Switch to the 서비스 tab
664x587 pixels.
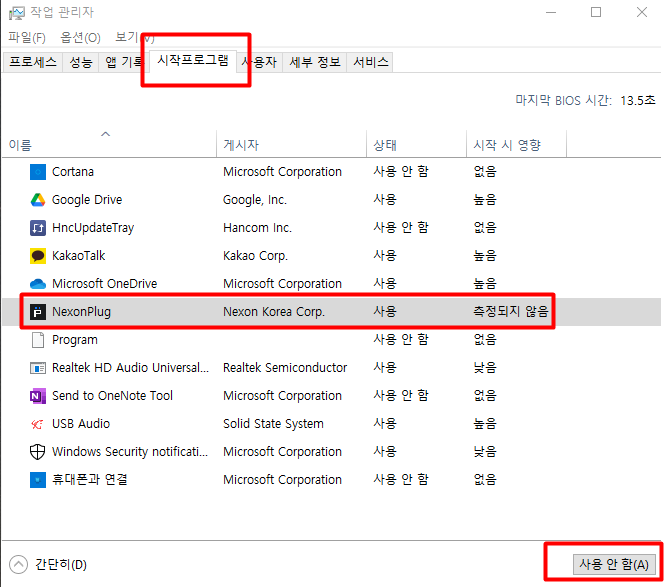pos(370,62)
